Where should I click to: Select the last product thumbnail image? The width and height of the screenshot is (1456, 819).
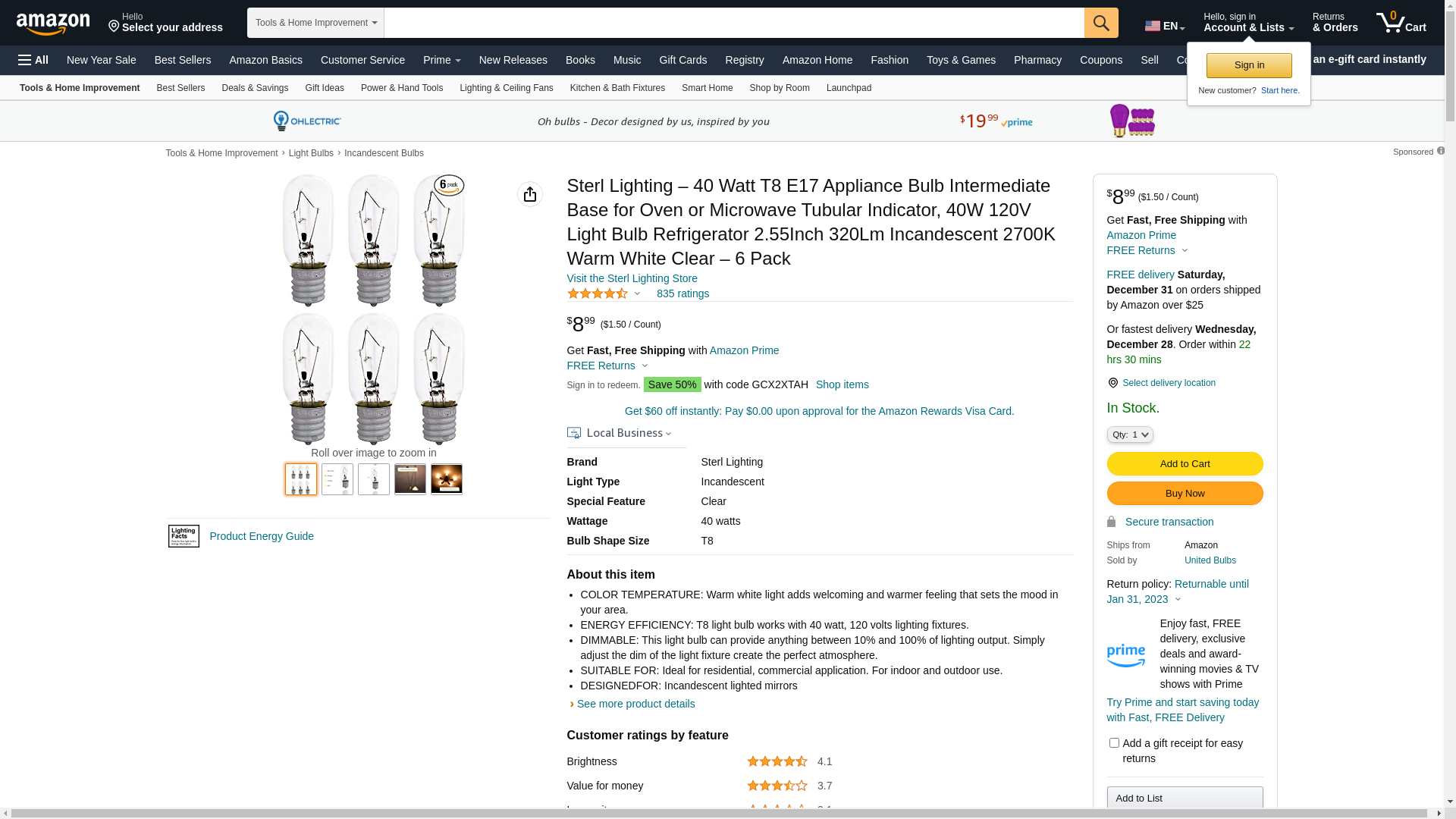tap(447, 479)
